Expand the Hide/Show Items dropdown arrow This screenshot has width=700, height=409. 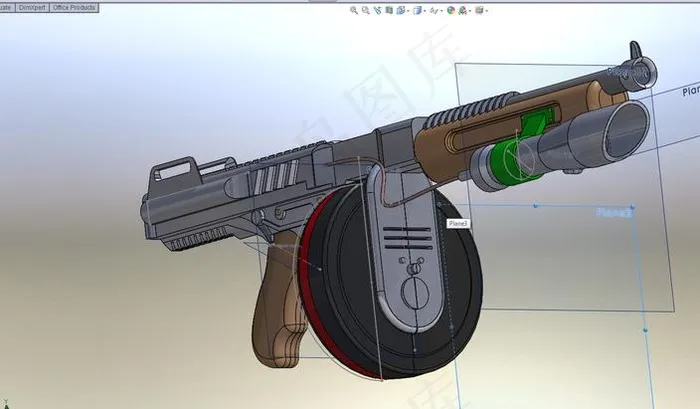[x=442, y=11]
